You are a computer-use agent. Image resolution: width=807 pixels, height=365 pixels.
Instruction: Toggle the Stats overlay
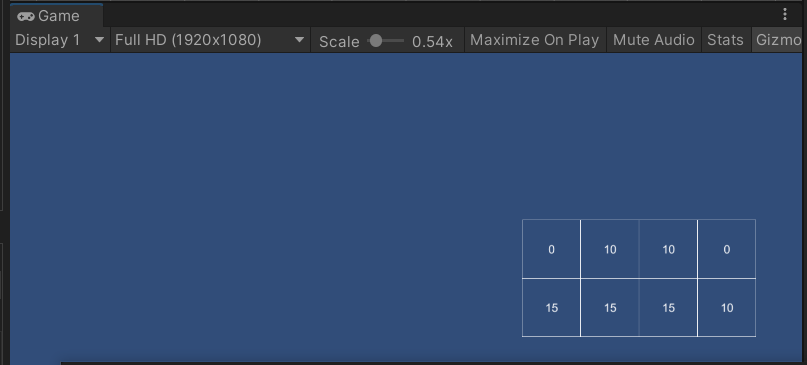[725, 40]
